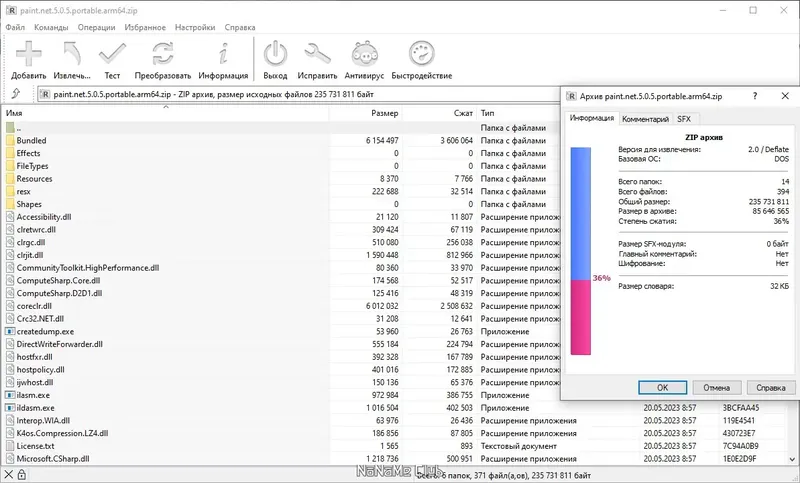
Task: Open the Операции menu
Action: (x=96, y=28)
